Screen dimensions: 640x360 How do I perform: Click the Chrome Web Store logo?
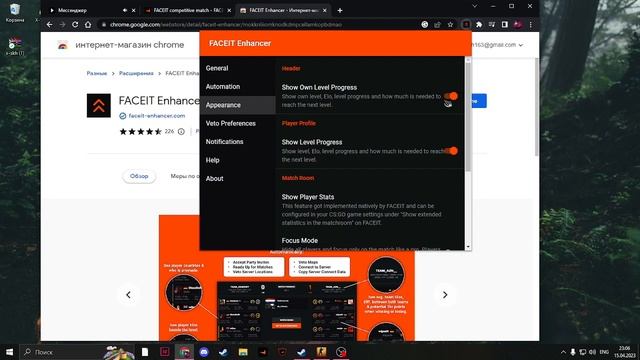(62, 45)
